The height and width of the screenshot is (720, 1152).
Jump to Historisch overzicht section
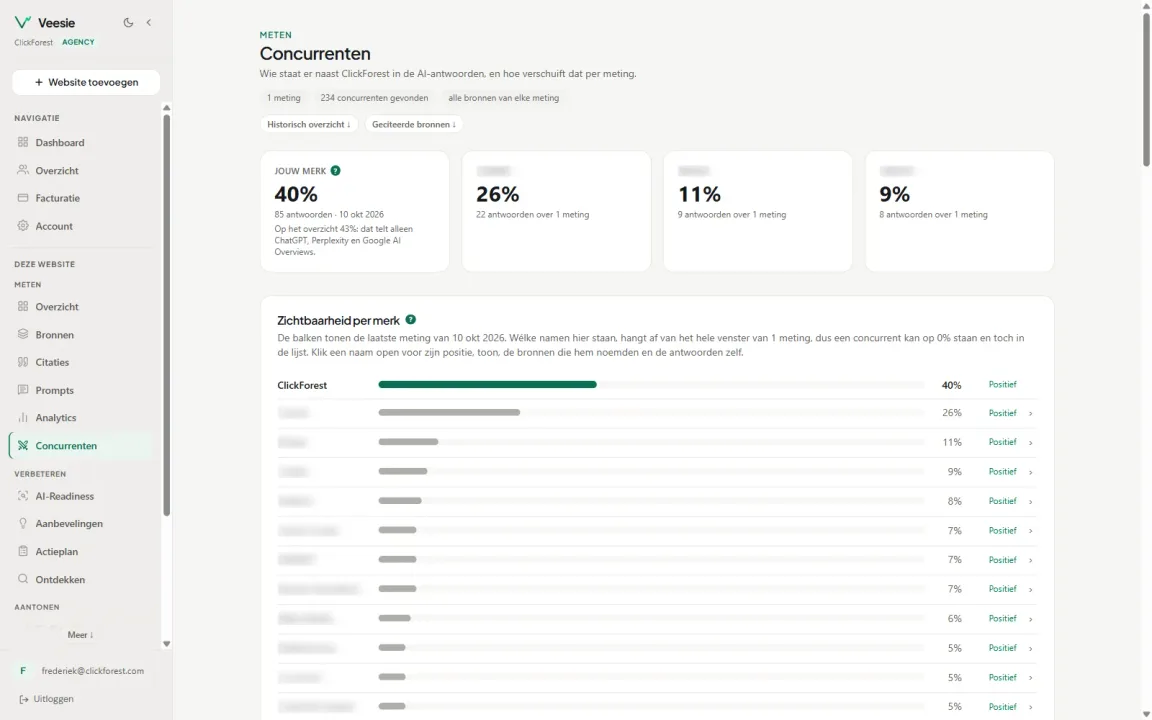(309, 124)
